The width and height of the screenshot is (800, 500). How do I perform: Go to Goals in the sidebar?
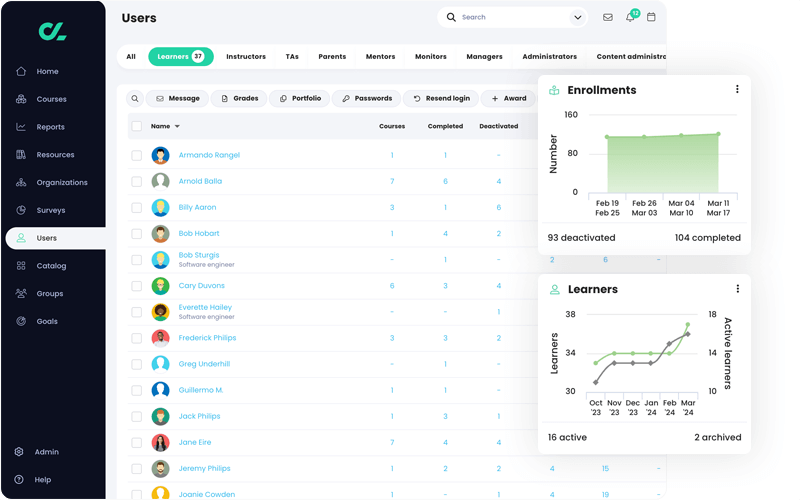tap(47, 322)
